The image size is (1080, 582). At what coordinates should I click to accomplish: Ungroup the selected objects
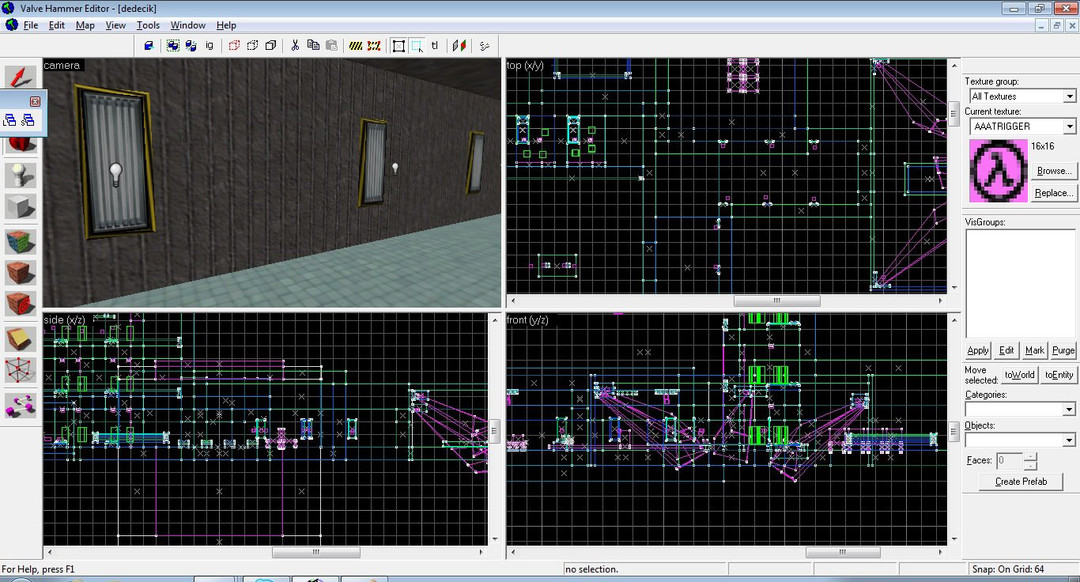191,45
